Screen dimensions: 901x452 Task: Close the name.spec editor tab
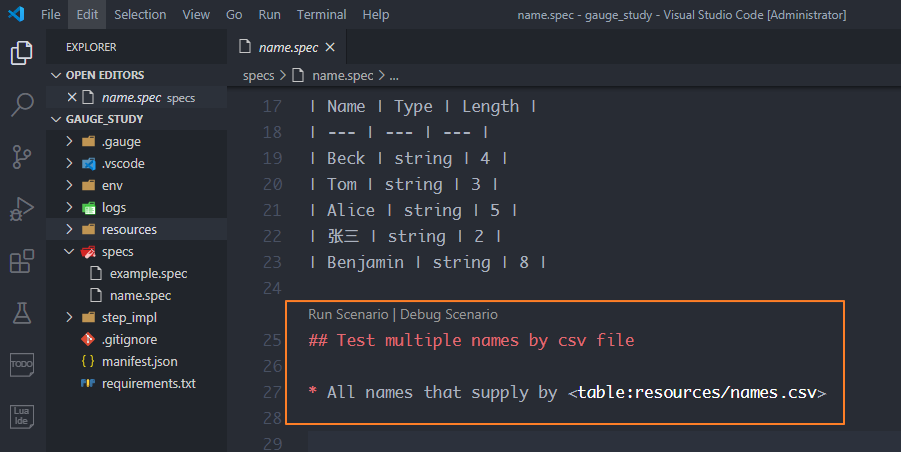click(330, 47)
